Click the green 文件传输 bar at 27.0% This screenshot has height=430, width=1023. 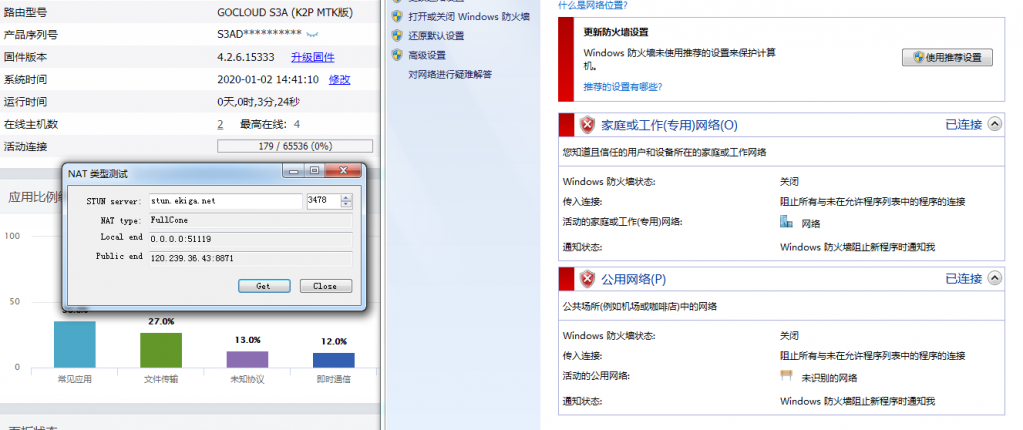click(161, 350)
